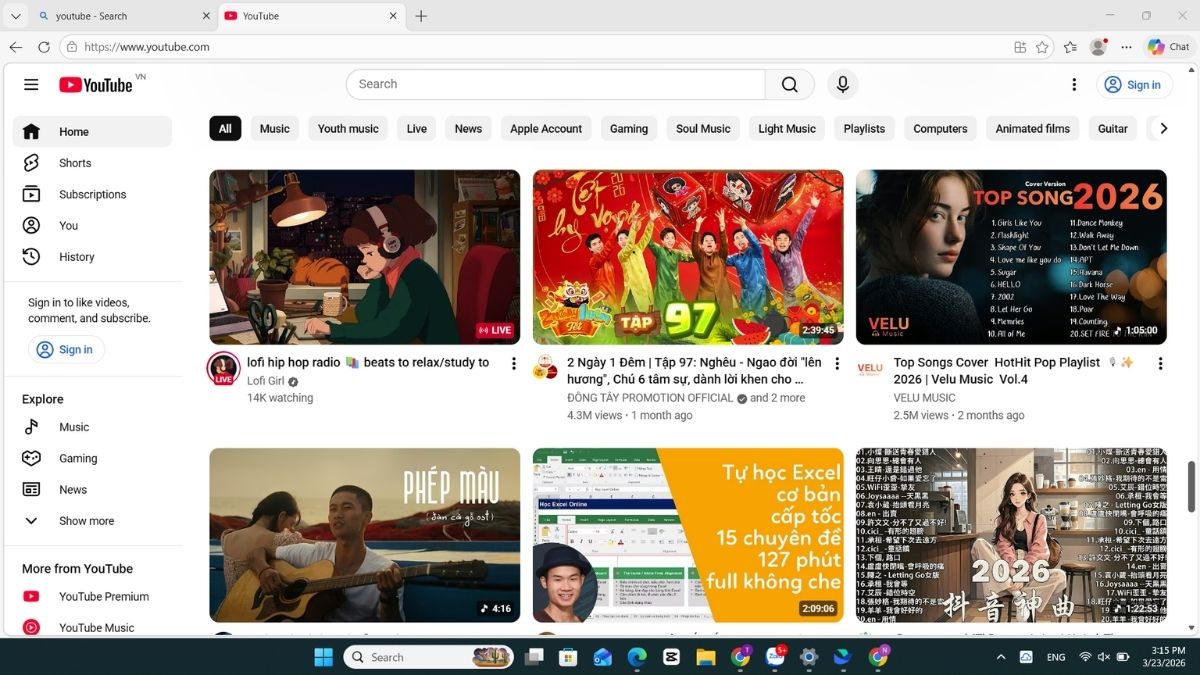
Task: Click the Sign in button in the top bar
Action: [x=1133, y=84]
